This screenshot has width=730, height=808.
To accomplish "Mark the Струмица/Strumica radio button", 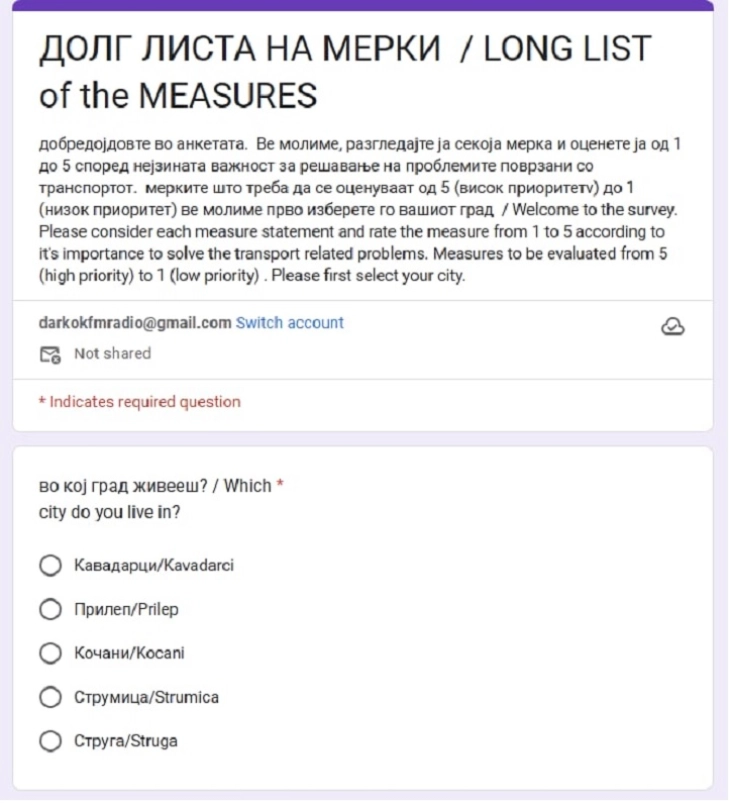I will click(50, 697).
